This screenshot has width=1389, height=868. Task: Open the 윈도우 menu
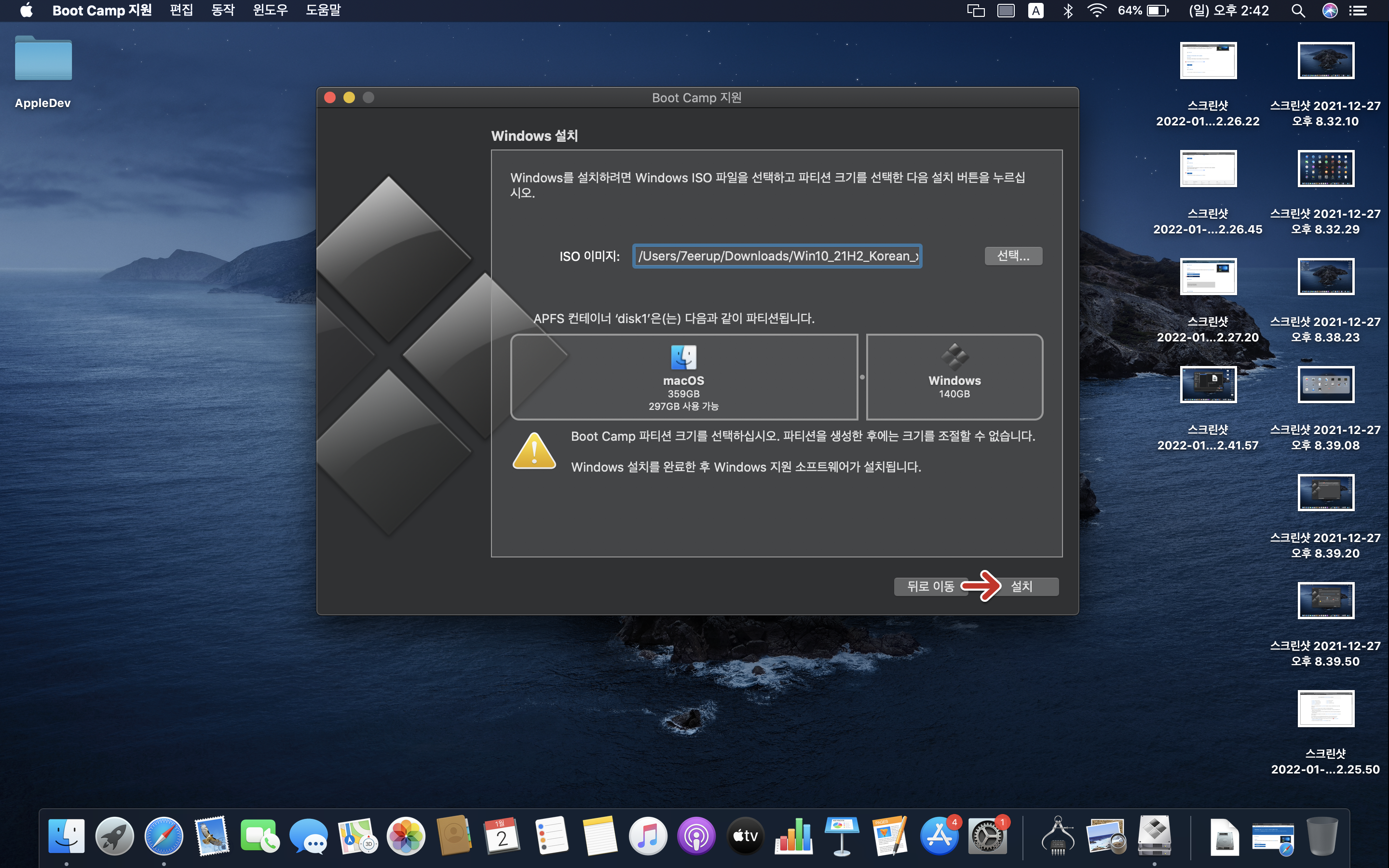click(x=271, y=10)
